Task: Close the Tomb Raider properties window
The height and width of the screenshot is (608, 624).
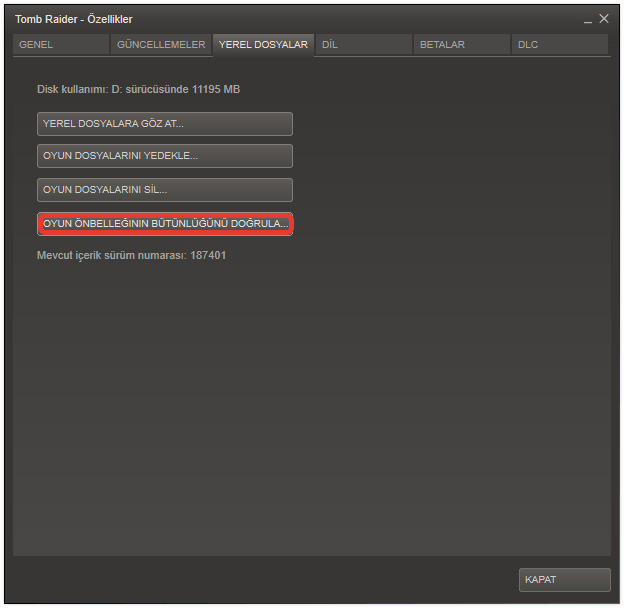Action: [x=604, y=18]
